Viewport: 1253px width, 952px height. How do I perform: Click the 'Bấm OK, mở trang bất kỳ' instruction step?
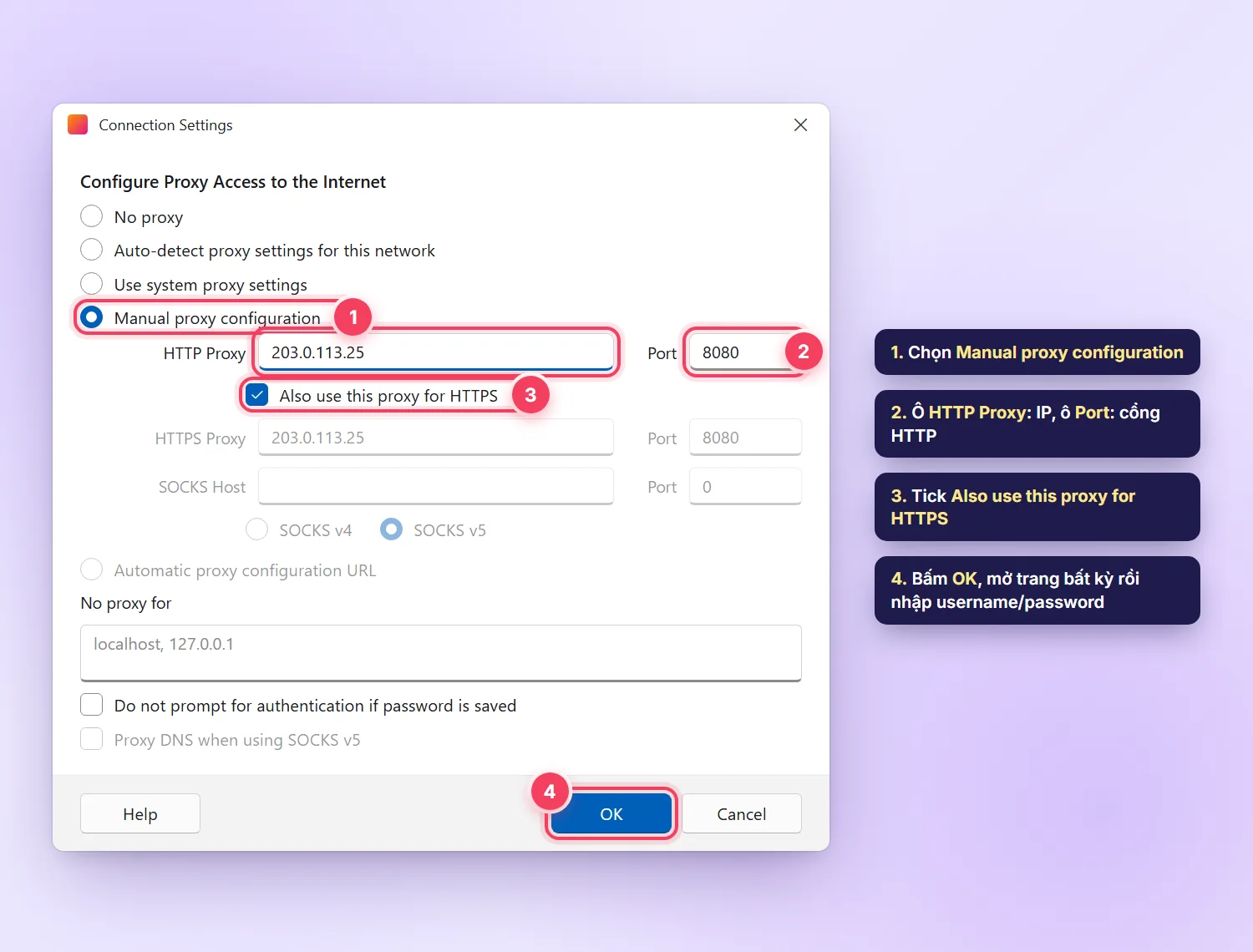coord(1037,590)
